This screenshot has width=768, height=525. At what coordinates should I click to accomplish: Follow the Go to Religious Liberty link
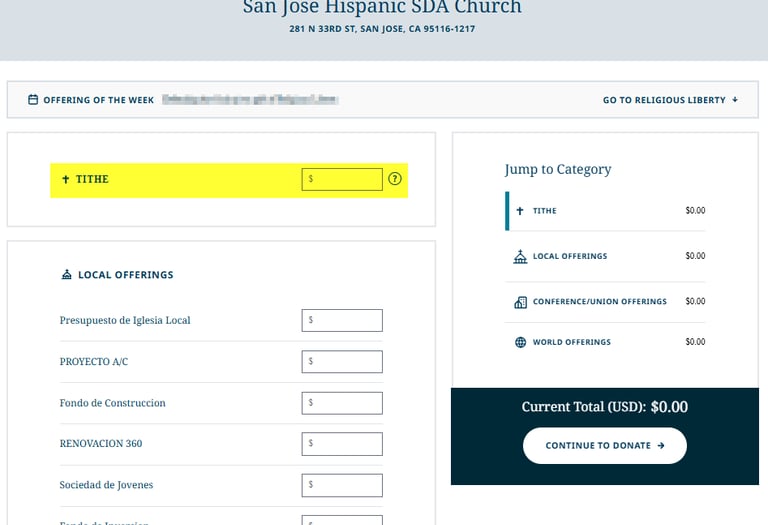tap(670, 100)
